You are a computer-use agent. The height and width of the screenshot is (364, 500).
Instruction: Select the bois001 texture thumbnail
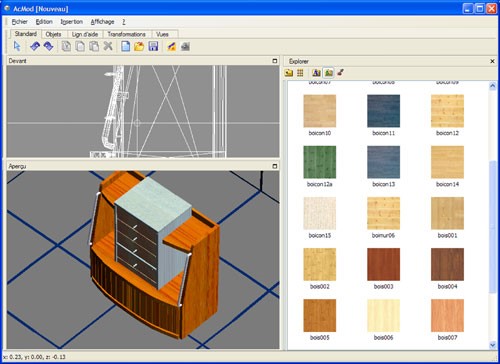(x=447, y=213)
